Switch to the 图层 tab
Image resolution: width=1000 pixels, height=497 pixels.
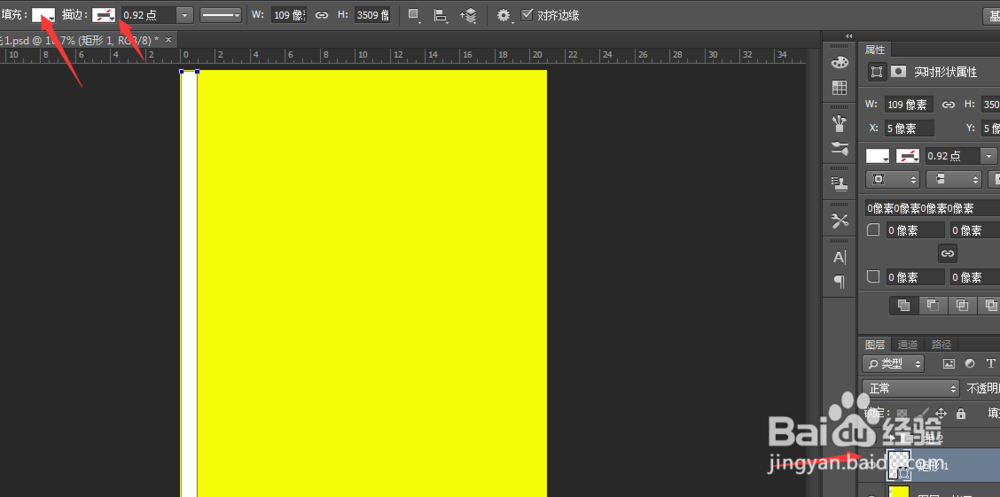tap(874, 345)
